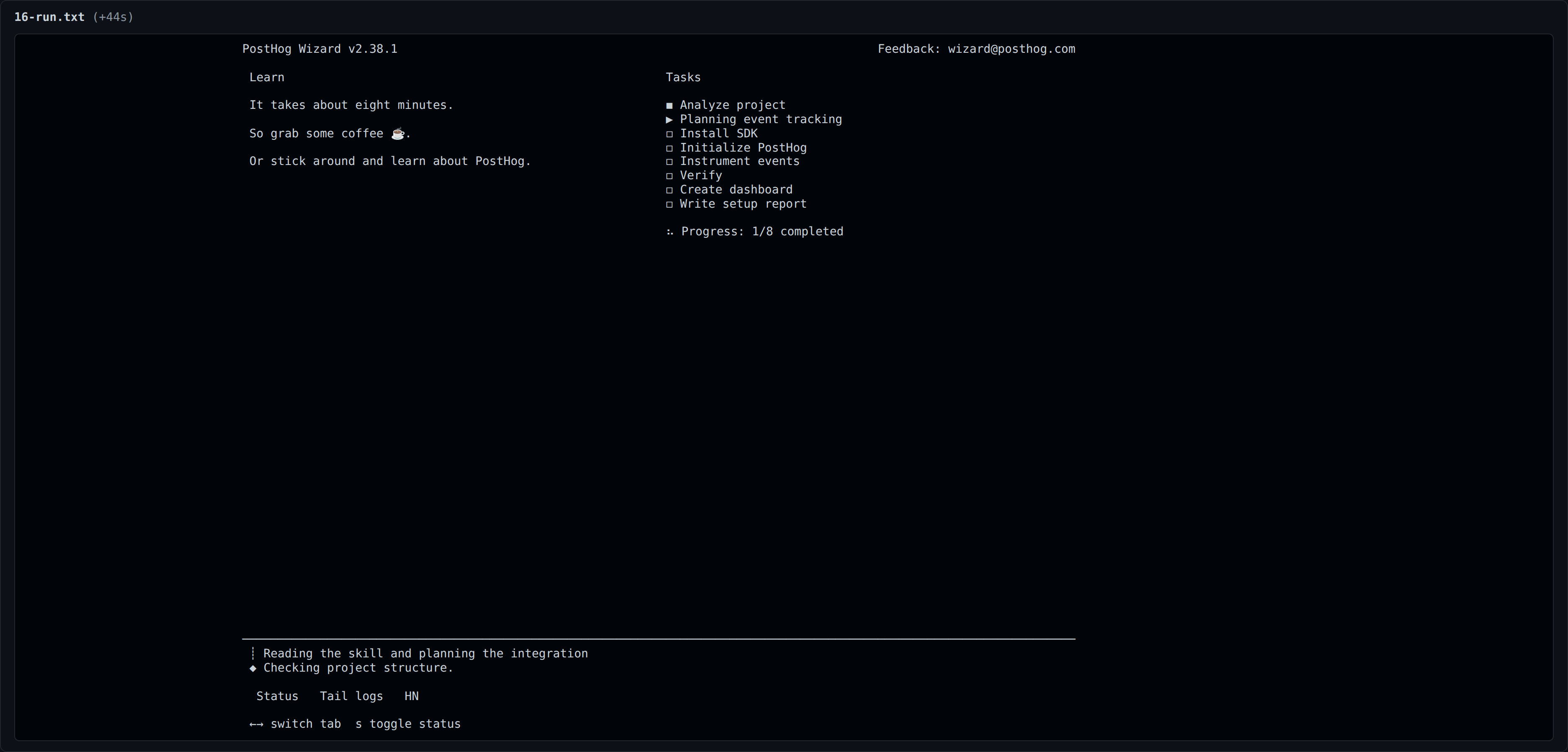
Task: Select the Status tab
Action: (277, 696)
